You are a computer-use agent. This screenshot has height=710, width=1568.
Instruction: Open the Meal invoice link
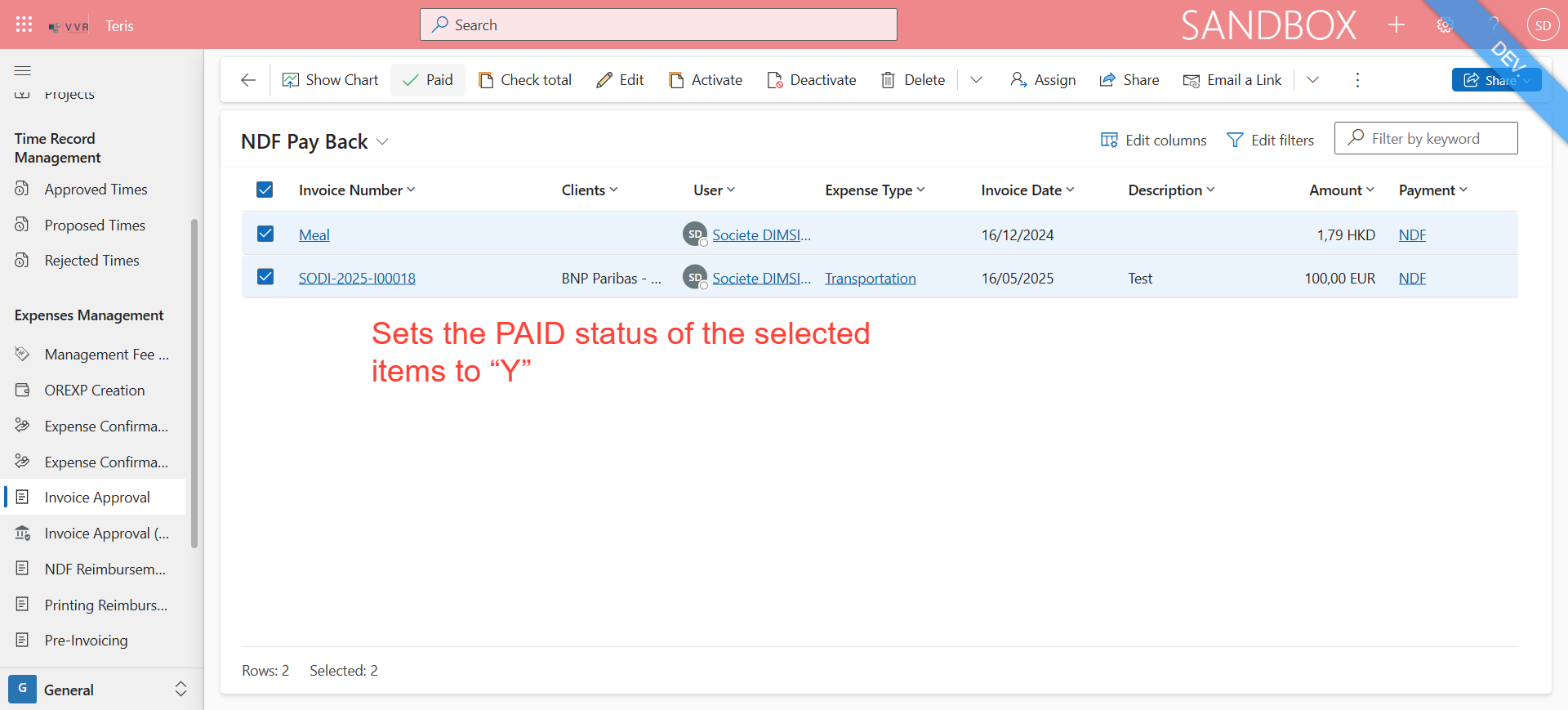click(314, 235)
